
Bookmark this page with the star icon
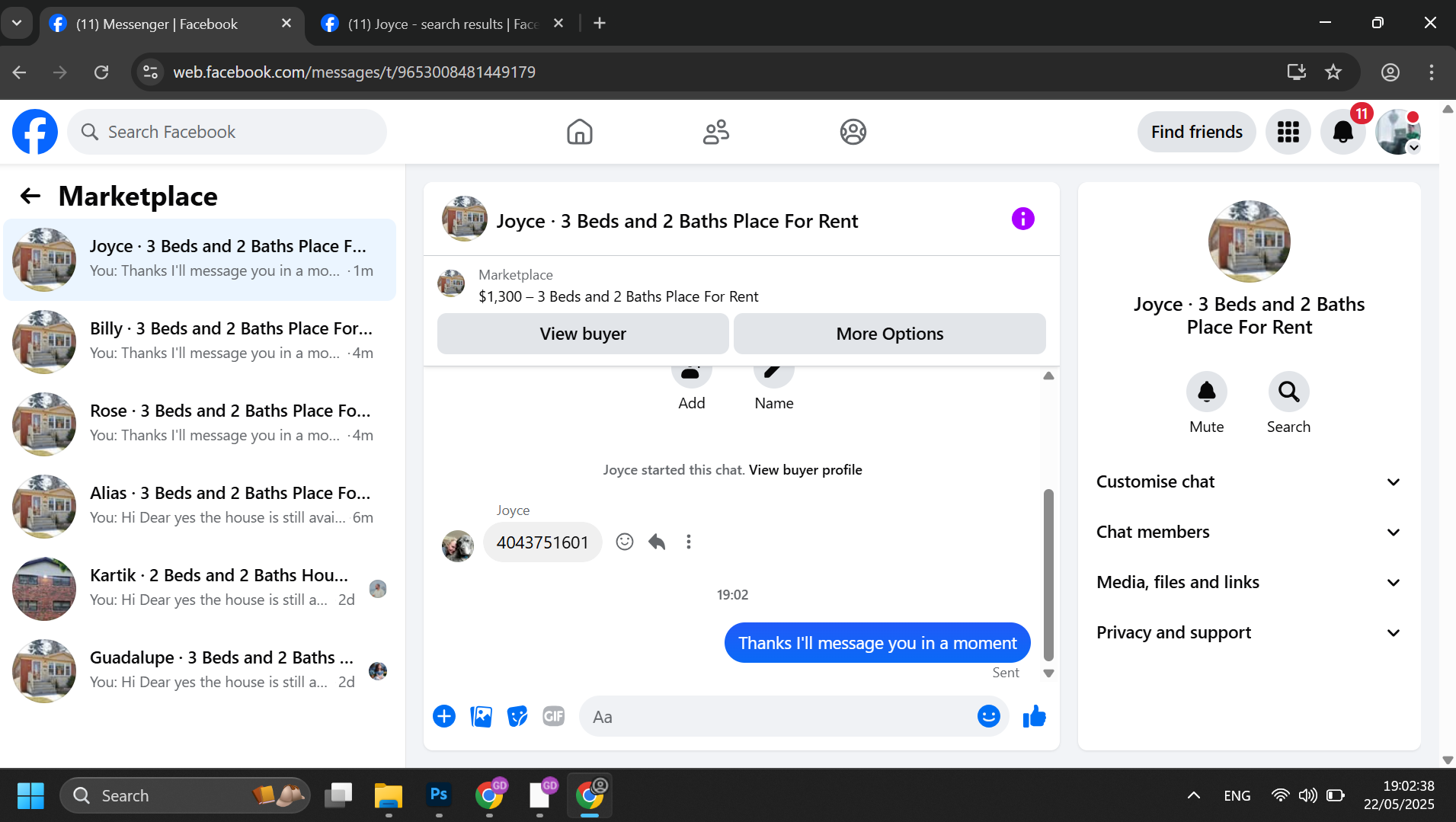click(x=1333, y=72)
